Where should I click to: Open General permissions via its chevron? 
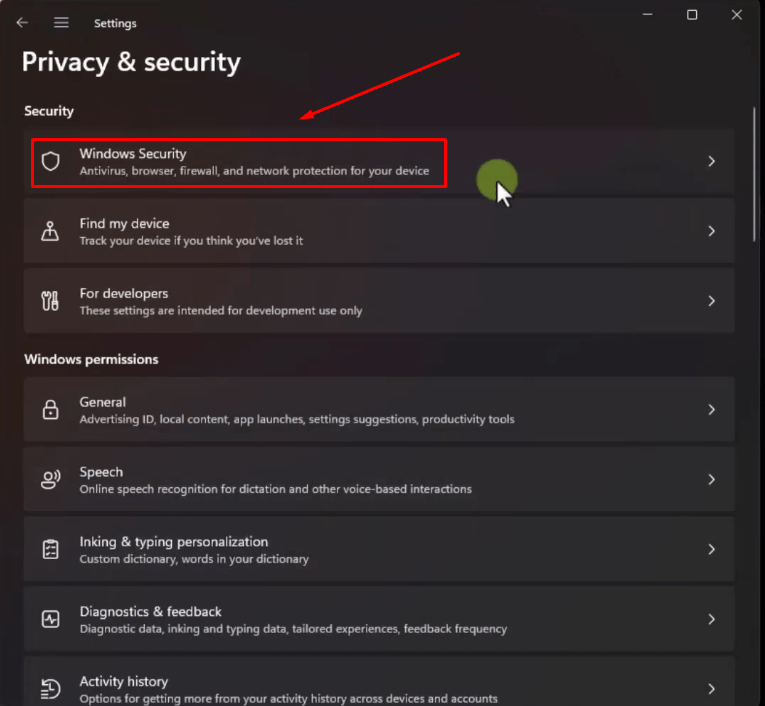coord(711,410)
